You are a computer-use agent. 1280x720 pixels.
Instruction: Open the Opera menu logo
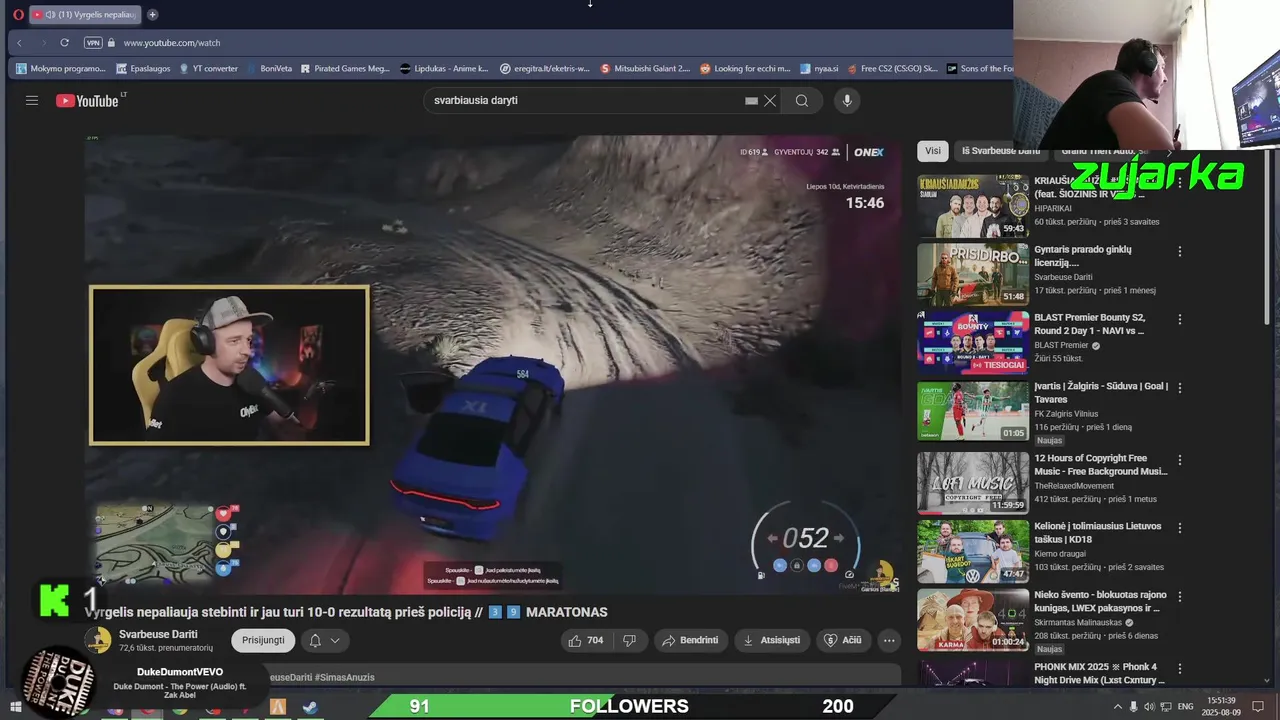17,14
